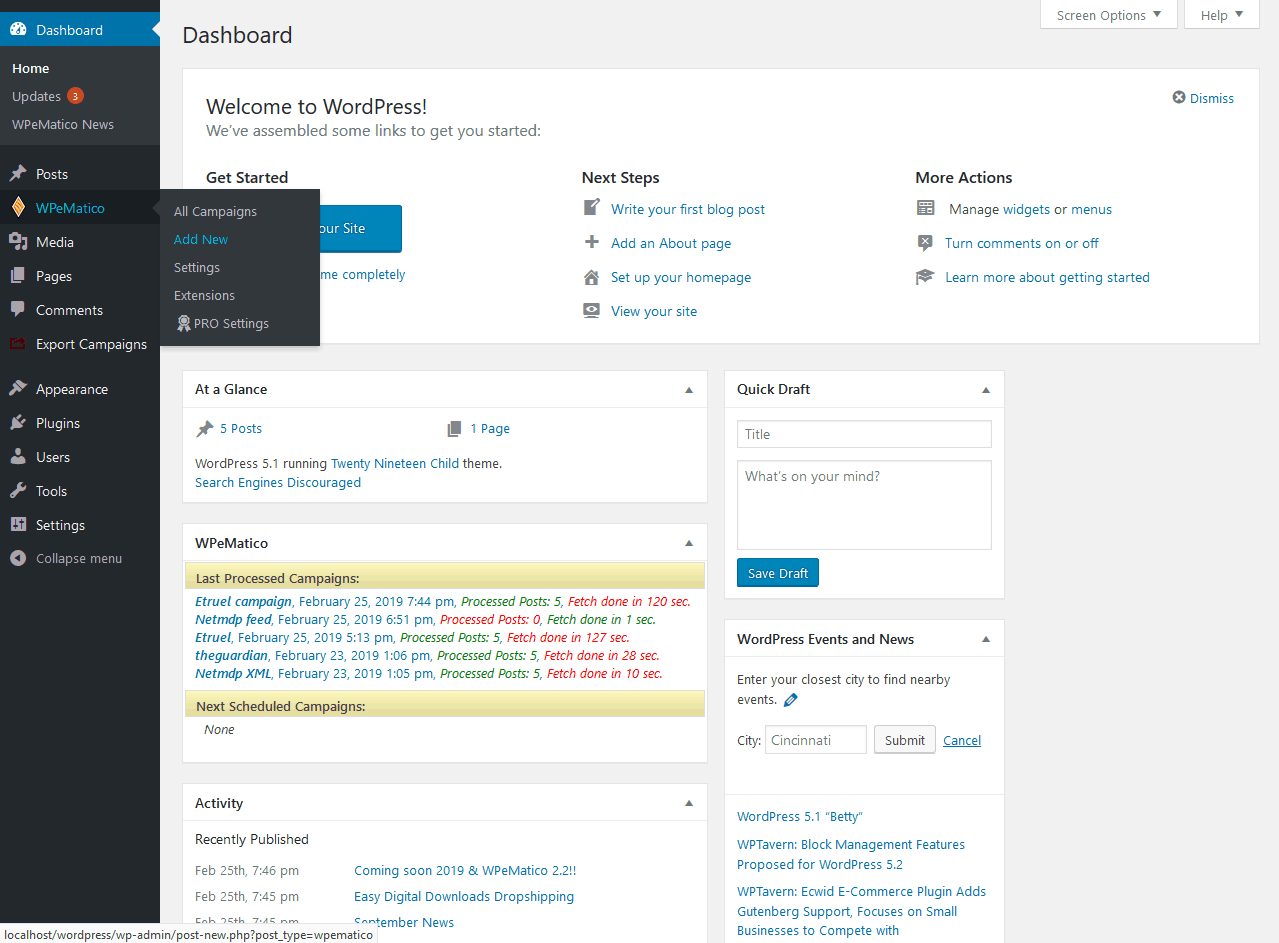
Task: Click the Save Draft button
Action: pos(777,572)
